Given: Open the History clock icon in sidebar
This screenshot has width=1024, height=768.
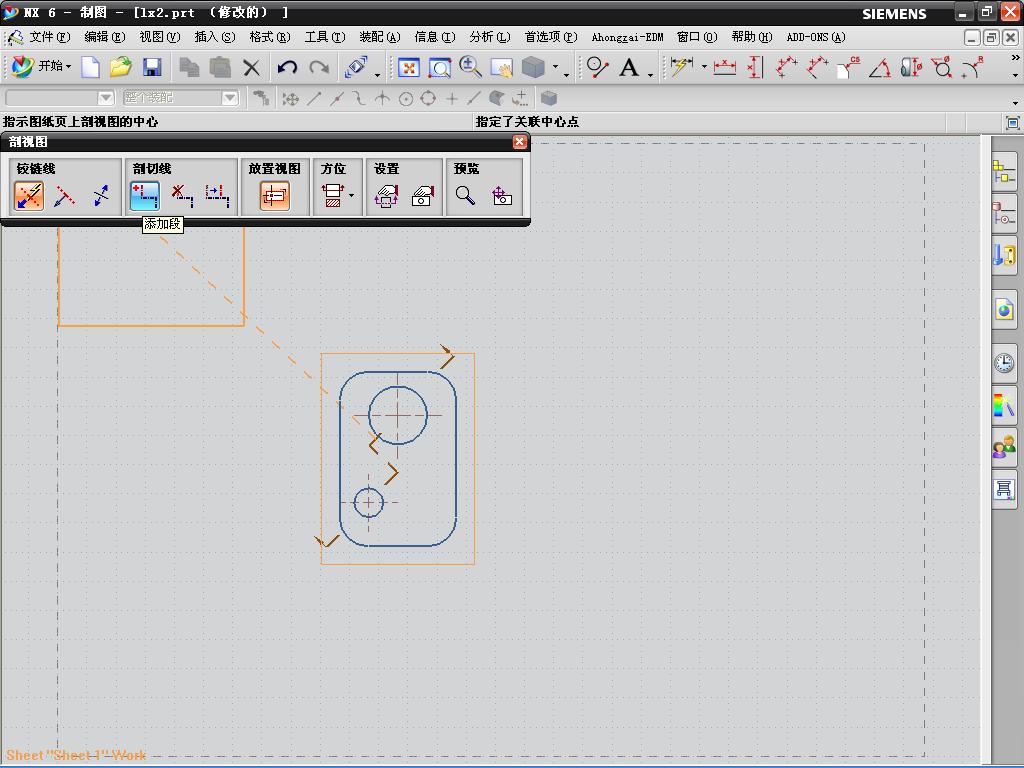Looking at the screenshot, I should click(1004, 363).
